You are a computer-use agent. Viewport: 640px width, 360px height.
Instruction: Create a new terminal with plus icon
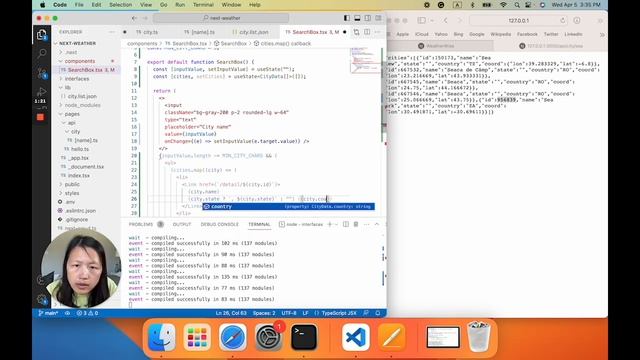[x=330, y=224]
